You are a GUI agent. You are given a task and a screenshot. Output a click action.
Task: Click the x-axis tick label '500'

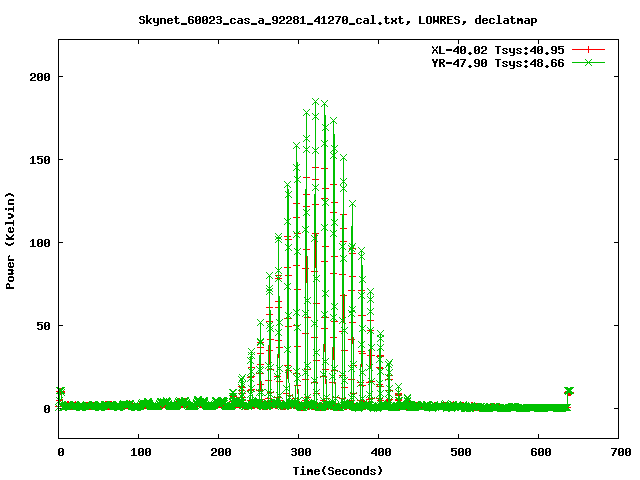(461, 452)
